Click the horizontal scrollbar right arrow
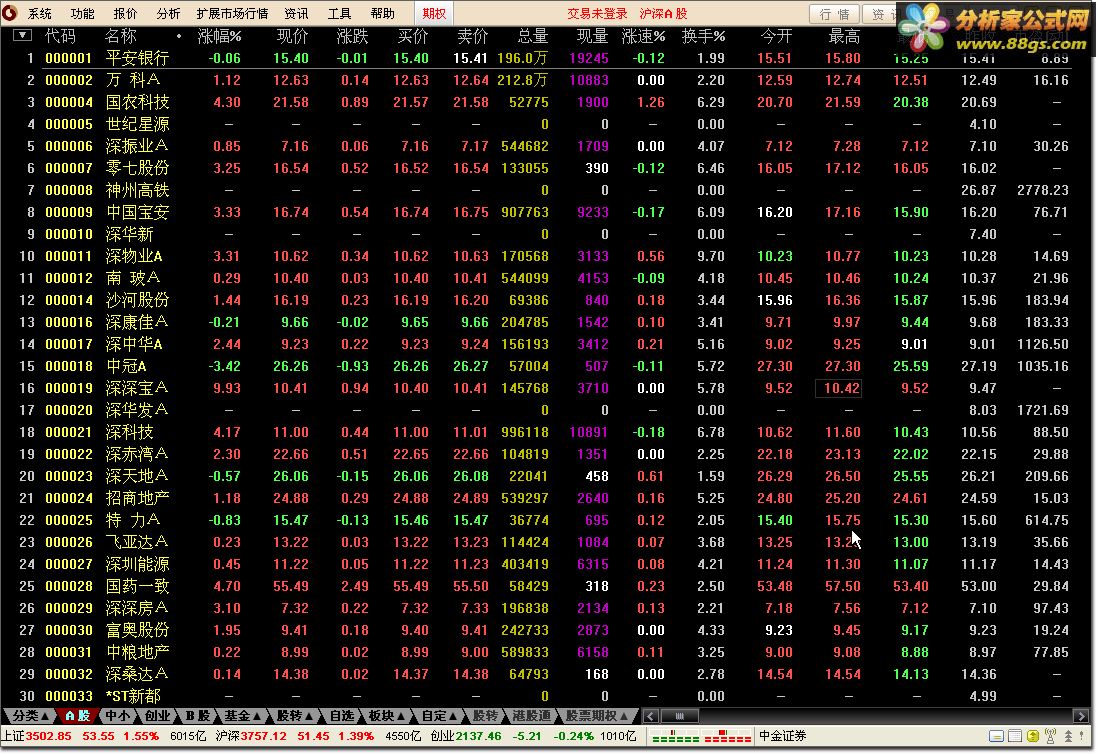 [1080, 716]
